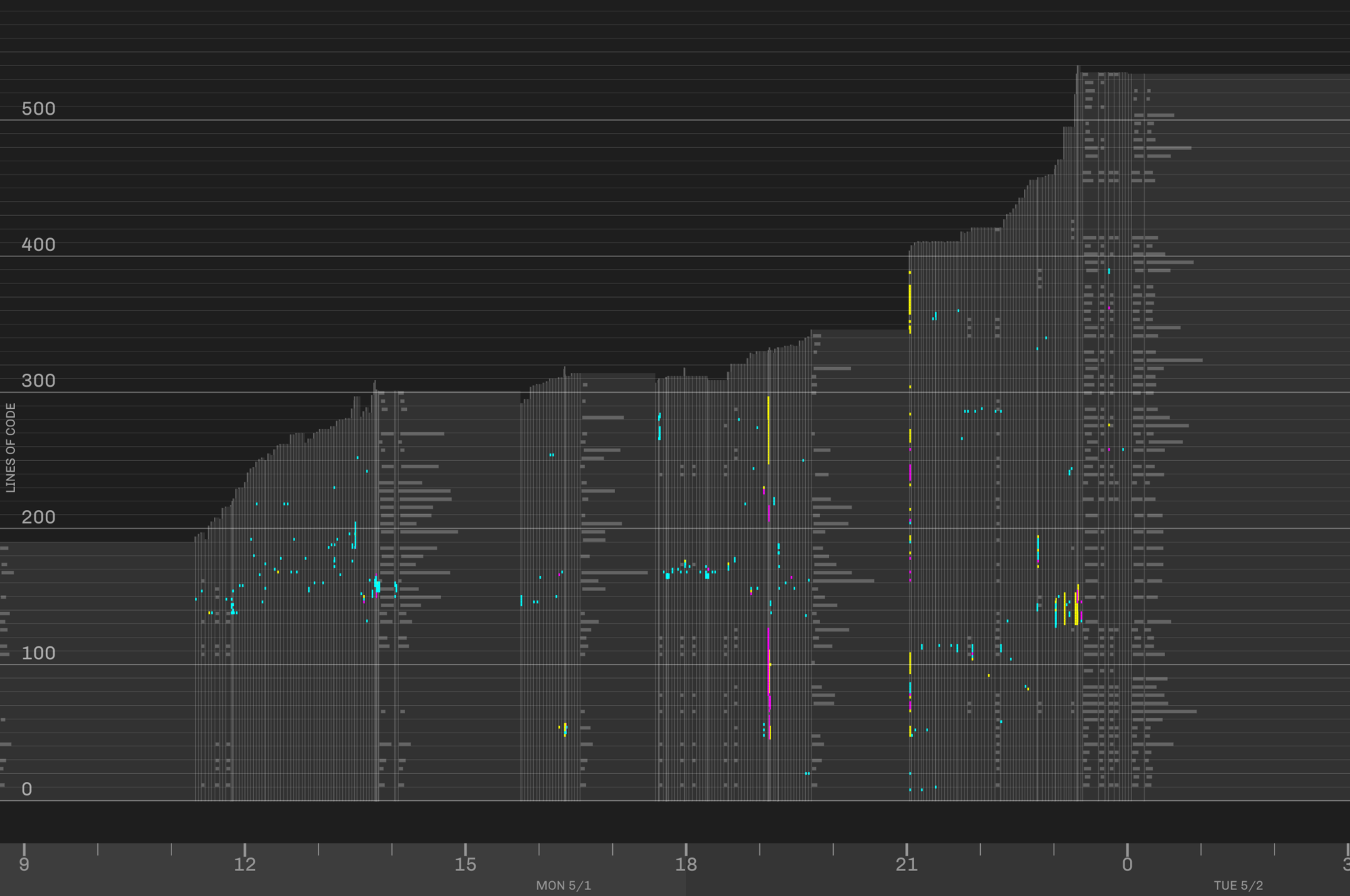Click the 400 y-axis label
This screenshot has height=896, width=1350.
click(x=38, y=244)
